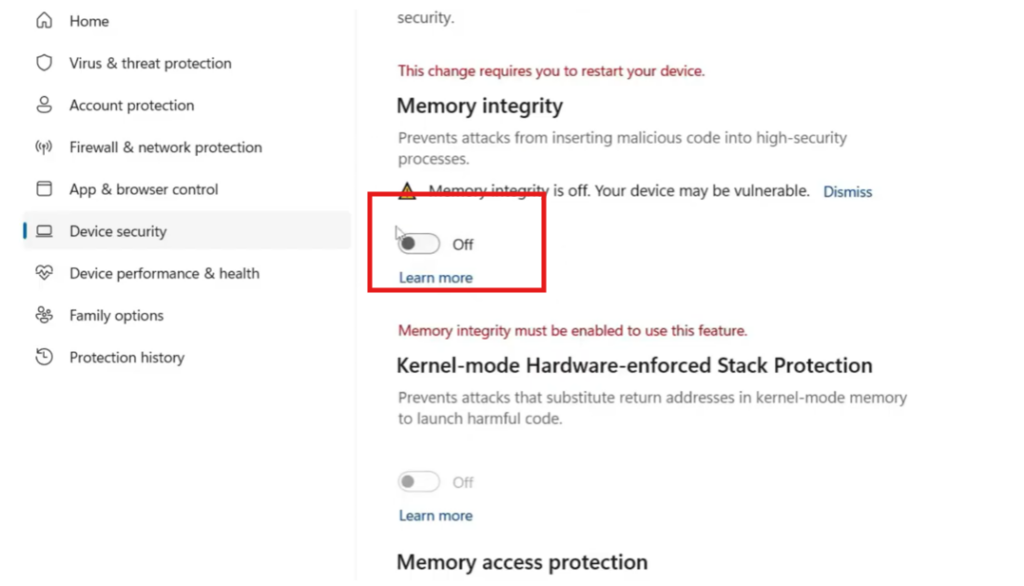Select the Device security laptop icon
The width and height of the screenshot is (1024, 586).
(x=43, y=231)
